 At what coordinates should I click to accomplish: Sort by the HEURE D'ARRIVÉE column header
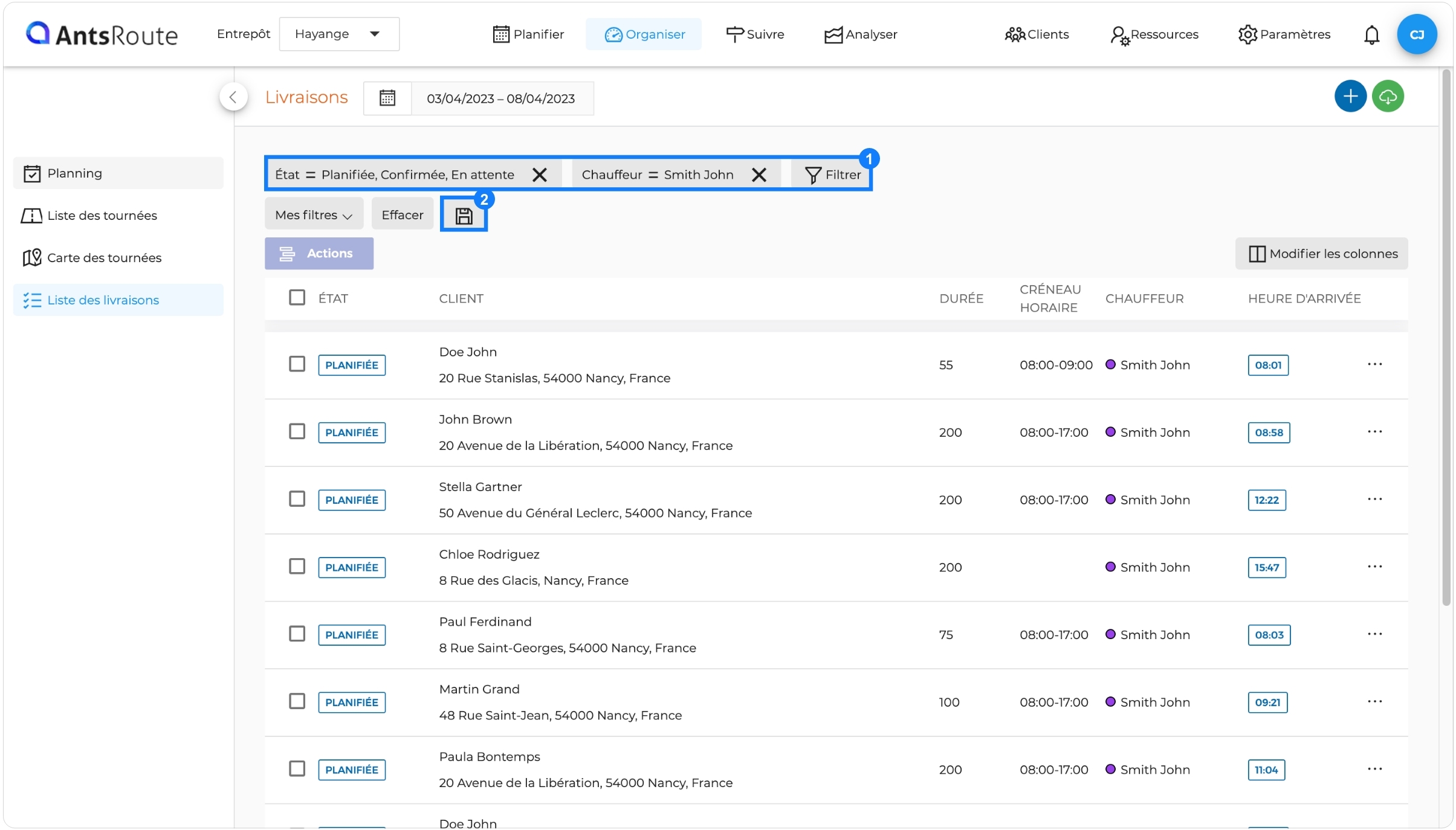tap(1304, 298)
